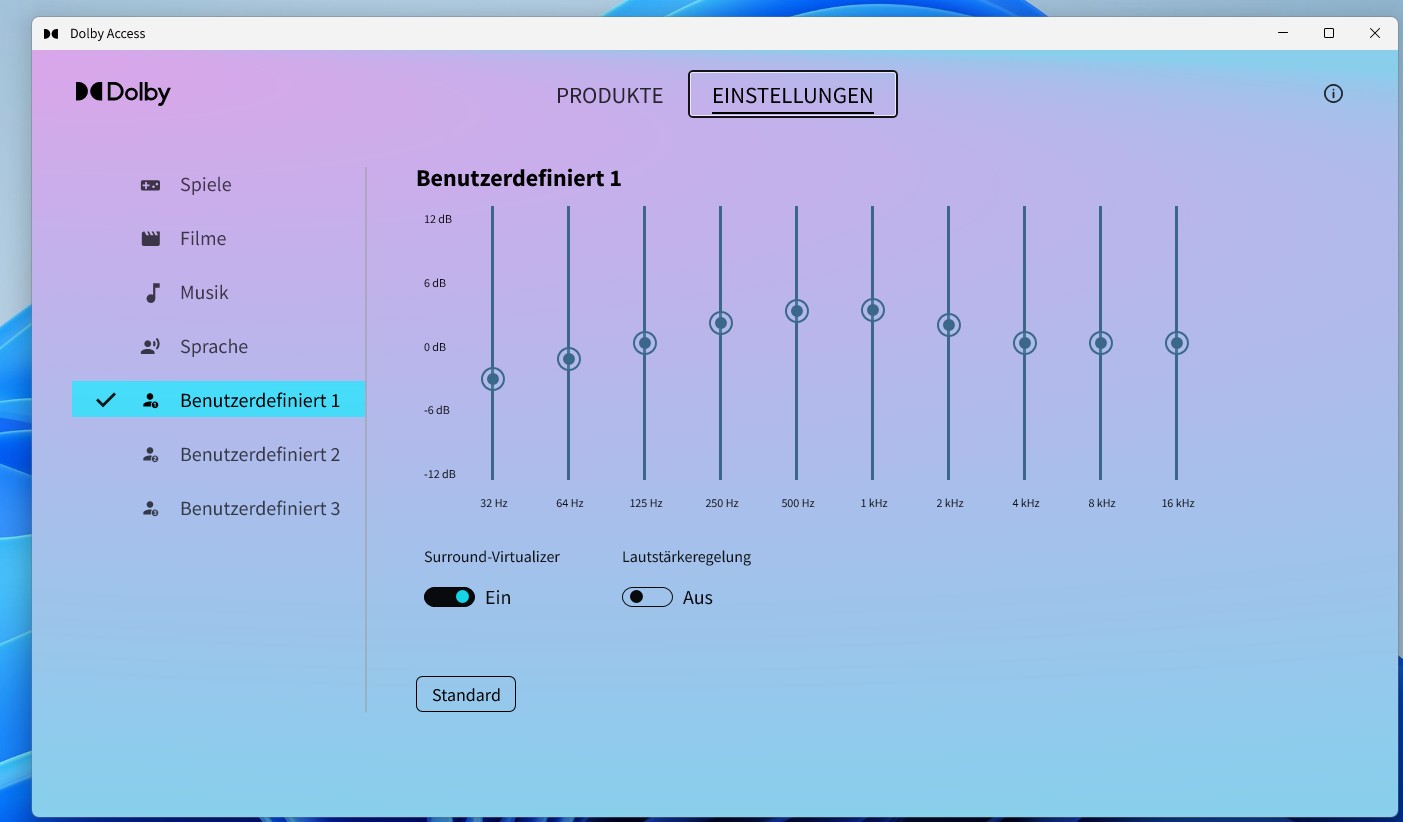Choose the Sprache profile
Viewport: 1403px width, 822px height.
219,347
